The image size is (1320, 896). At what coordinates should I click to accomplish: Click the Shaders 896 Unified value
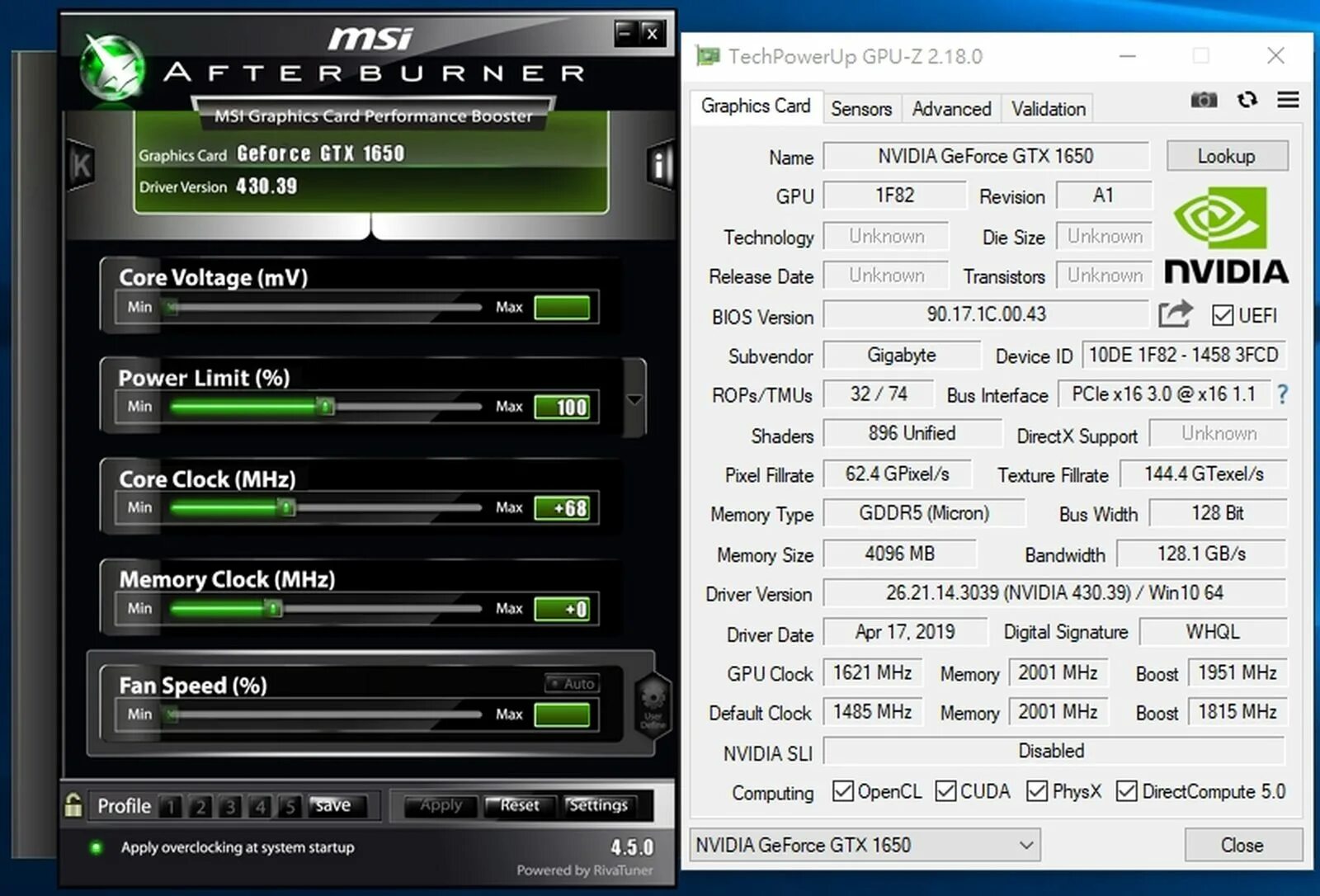tap(912, 433)
